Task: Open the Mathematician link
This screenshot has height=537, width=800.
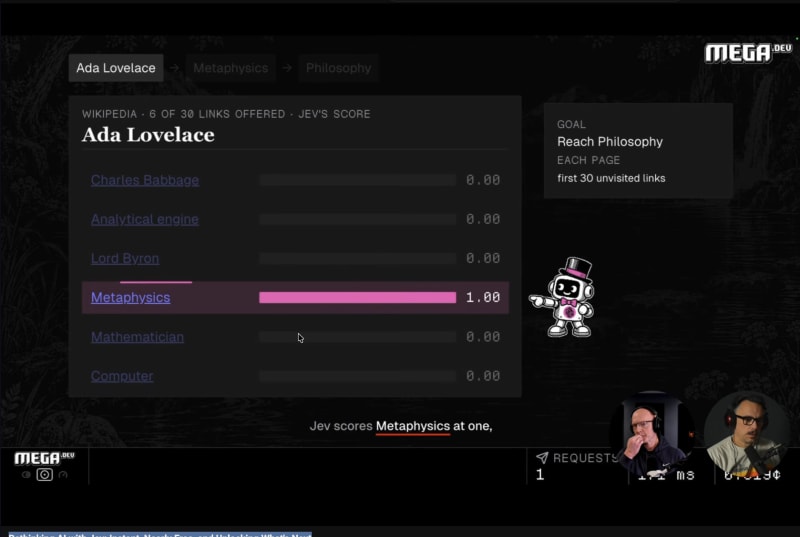Action: pos(137,337)
